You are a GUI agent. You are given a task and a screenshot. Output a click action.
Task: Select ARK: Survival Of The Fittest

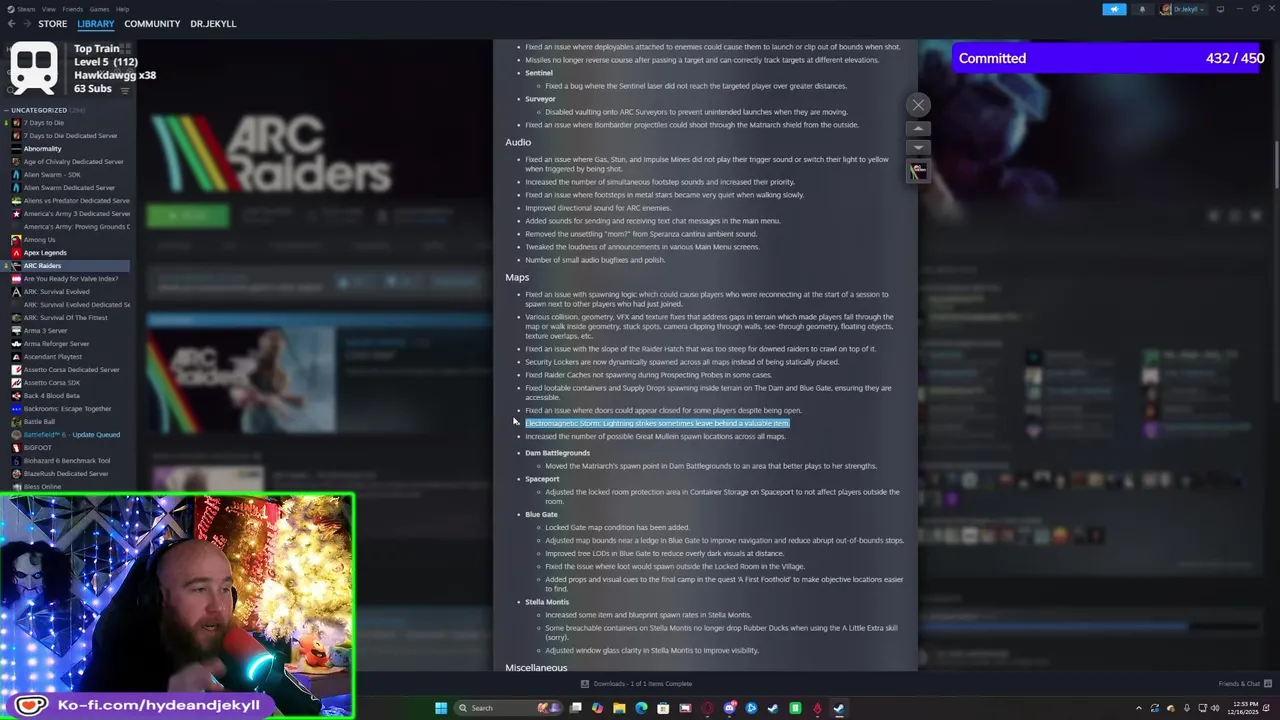[65, 318]
